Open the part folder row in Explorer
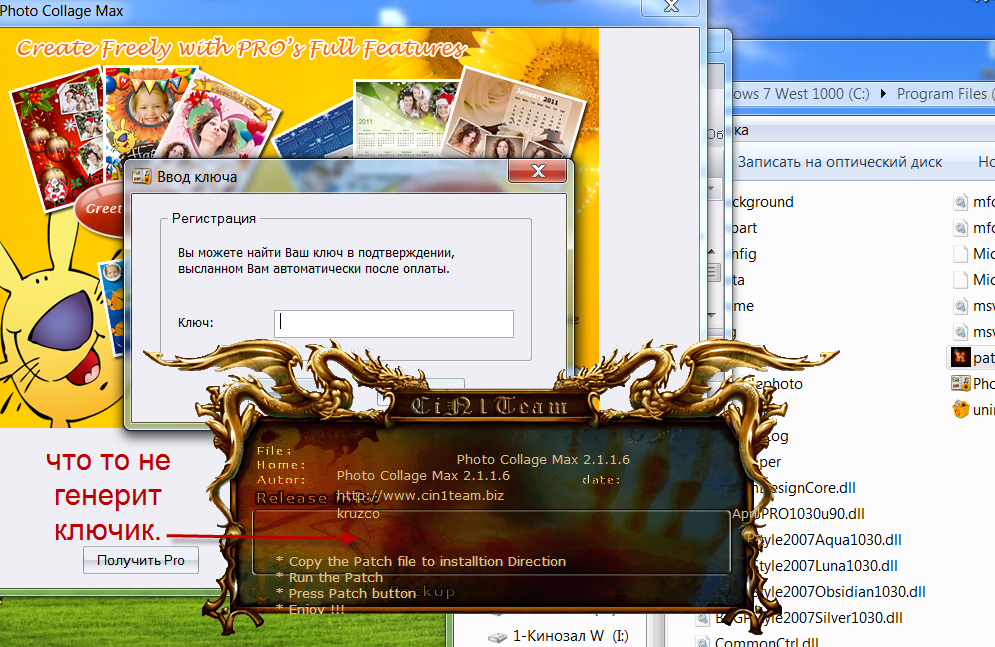 (x=744, y=228)
